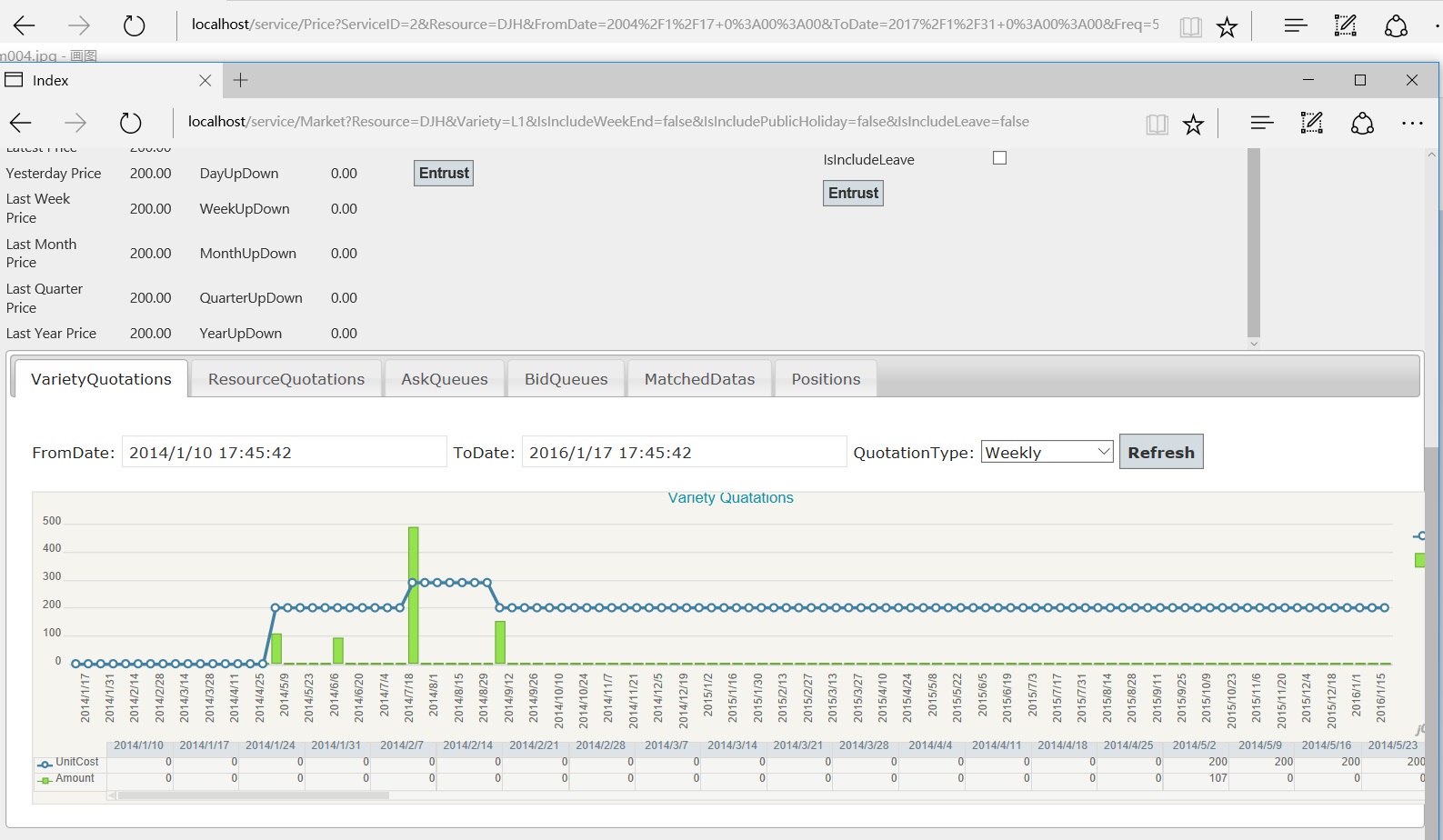Open Reading view icon in inner address bar
Image resolution: width=1443 pixels, height=840 pixels.
[1157, 124]
